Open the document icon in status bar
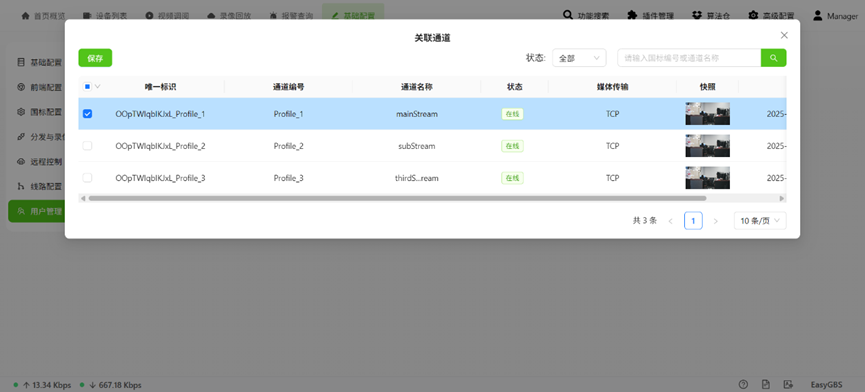The image size is (865, 392). 766,384
